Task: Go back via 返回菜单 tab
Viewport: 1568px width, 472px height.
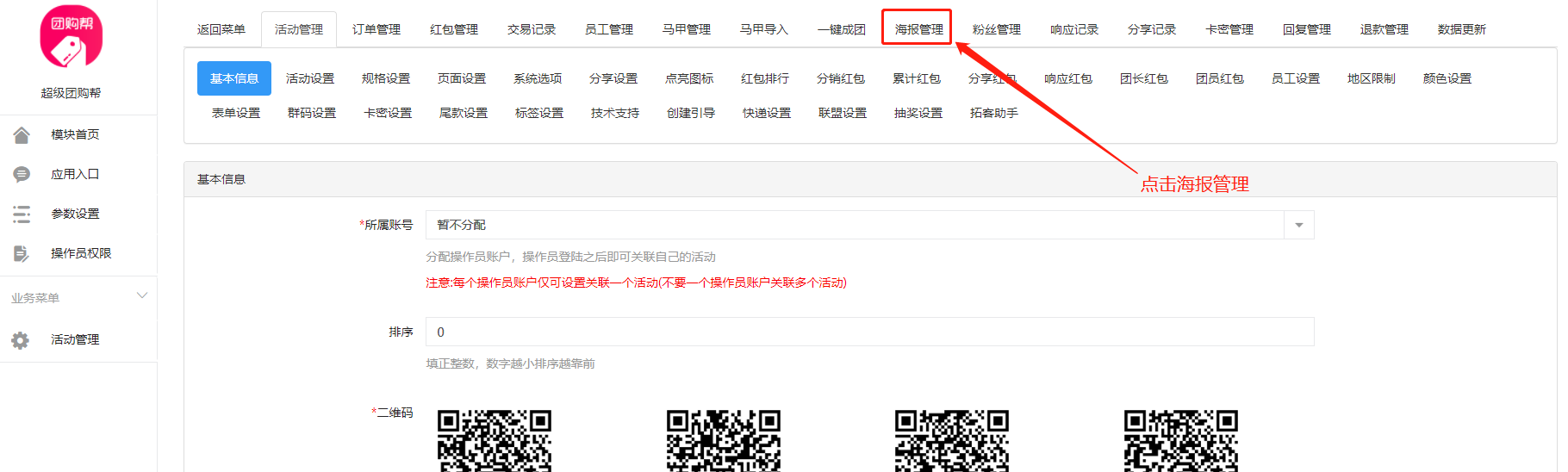Action: click(221, 29)
